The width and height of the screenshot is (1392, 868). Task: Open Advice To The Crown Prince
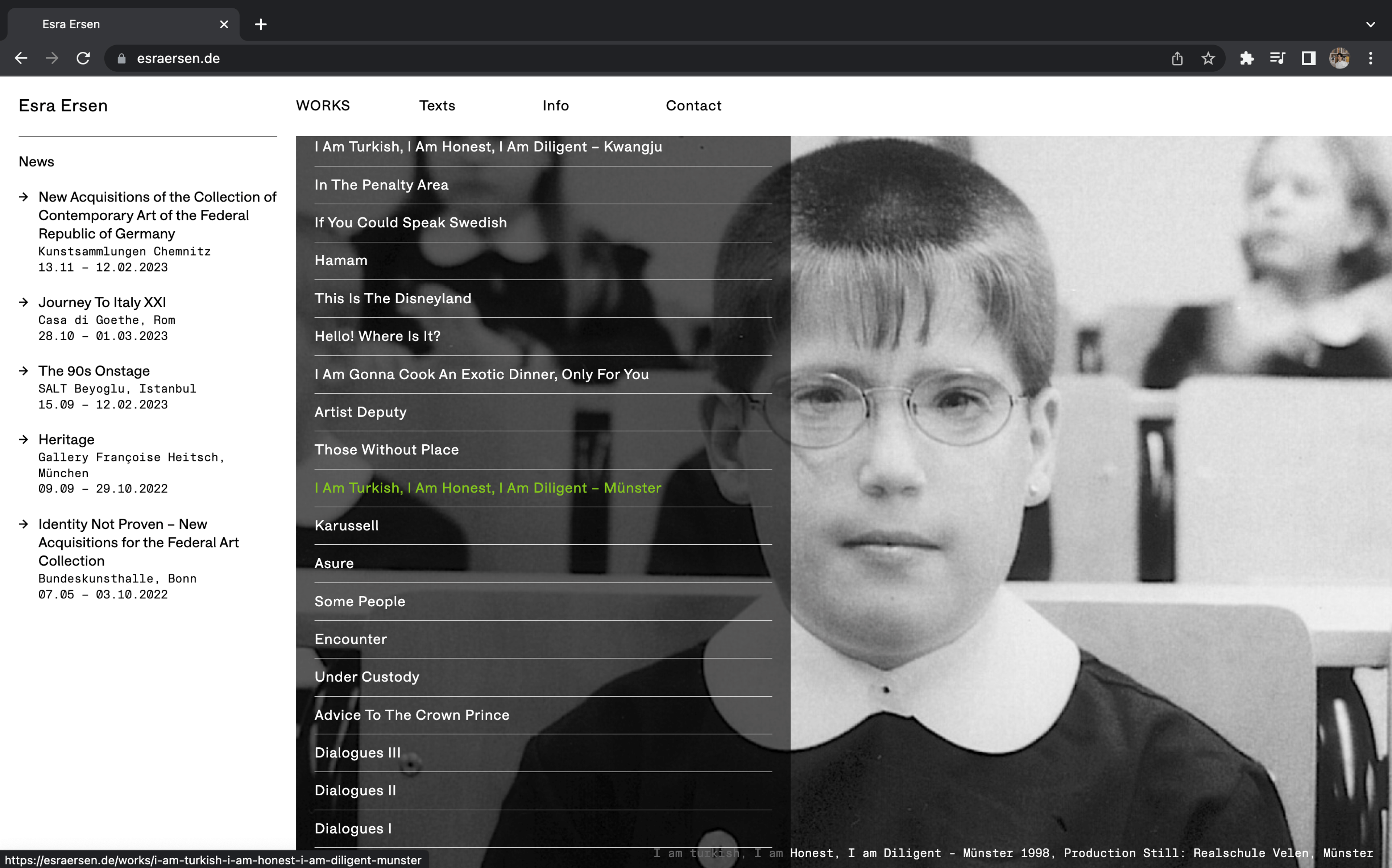point(412,715)
